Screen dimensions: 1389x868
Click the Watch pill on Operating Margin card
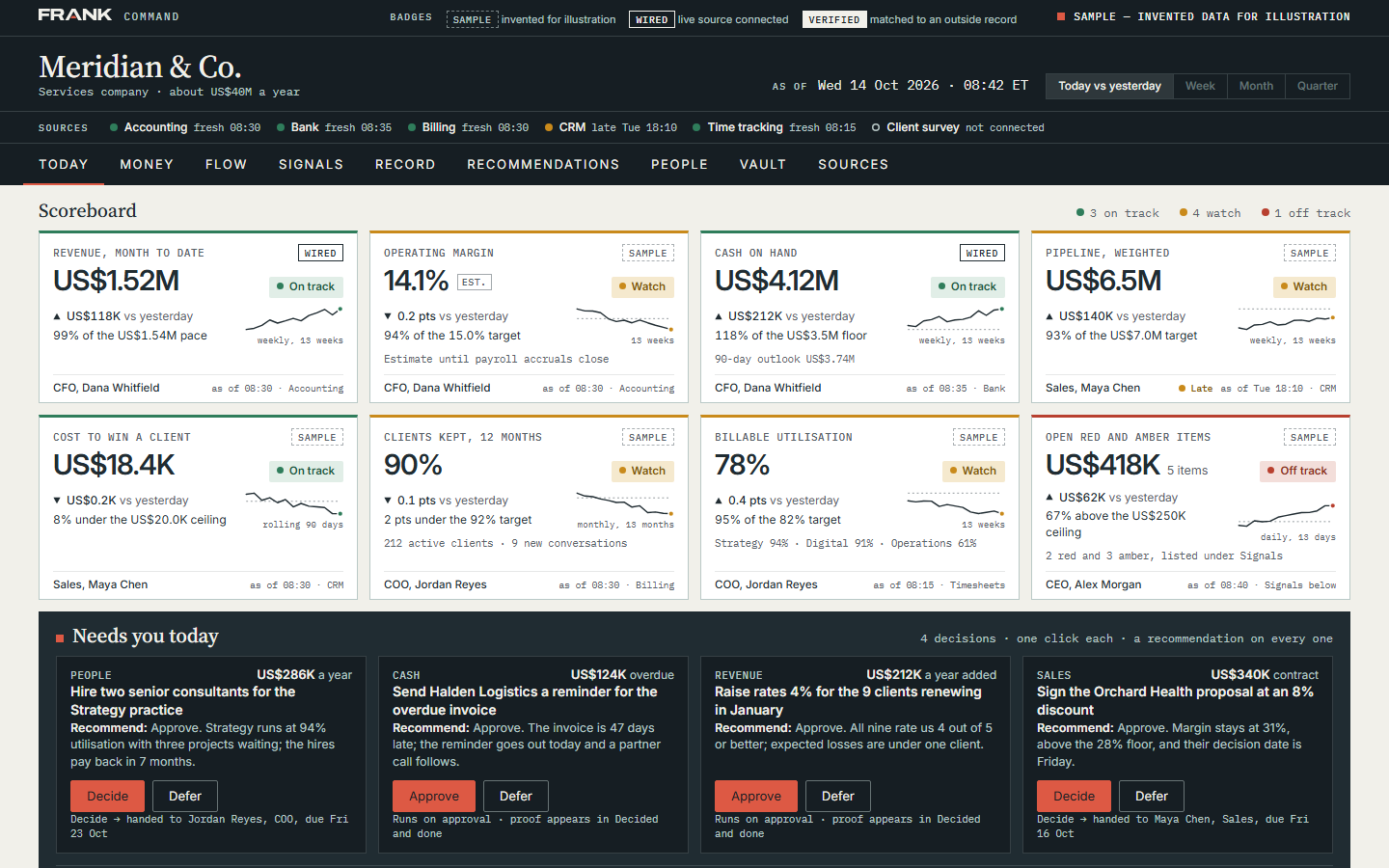click(642, 286)
